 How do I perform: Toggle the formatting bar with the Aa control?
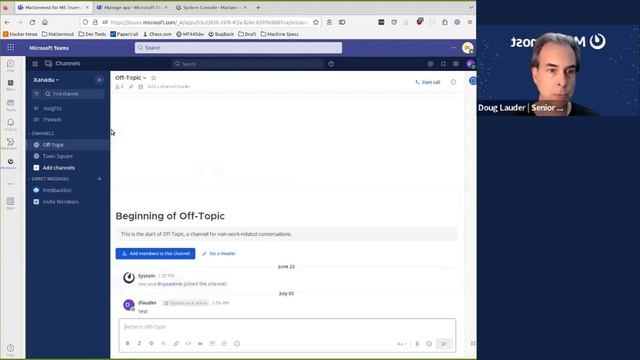point(402,344)
